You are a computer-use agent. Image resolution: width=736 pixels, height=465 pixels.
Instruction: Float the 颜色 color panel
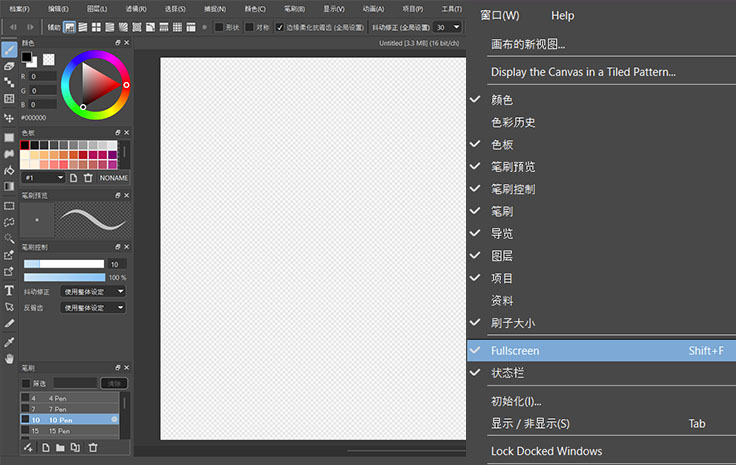point(118,43)
